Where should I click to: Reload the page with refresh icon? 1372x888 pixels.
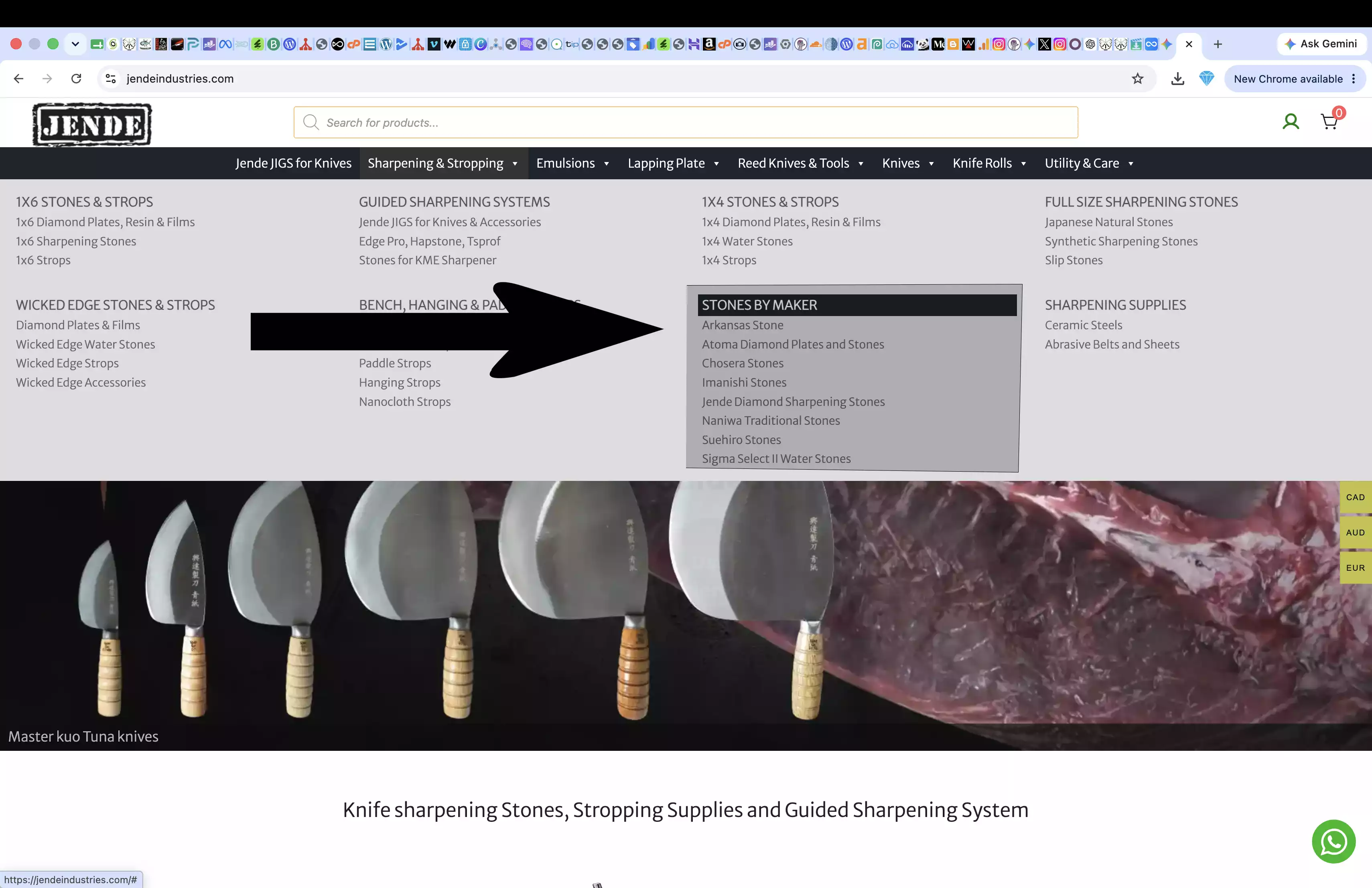click(x=76, y=78)
